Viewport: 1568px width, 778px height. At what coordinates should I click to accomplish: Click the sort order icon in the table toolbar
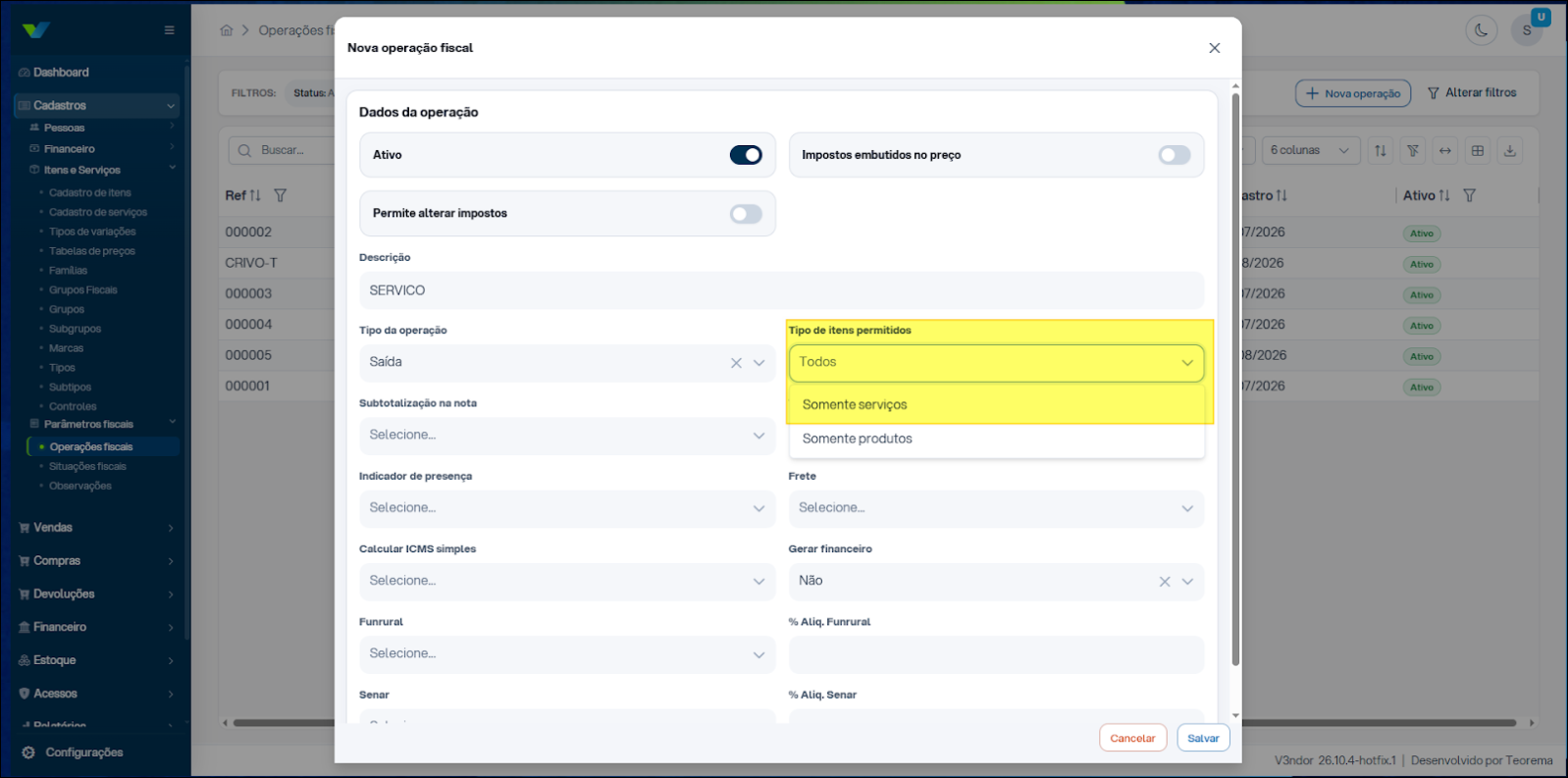pyautogui.click(x=1381, y=150)
